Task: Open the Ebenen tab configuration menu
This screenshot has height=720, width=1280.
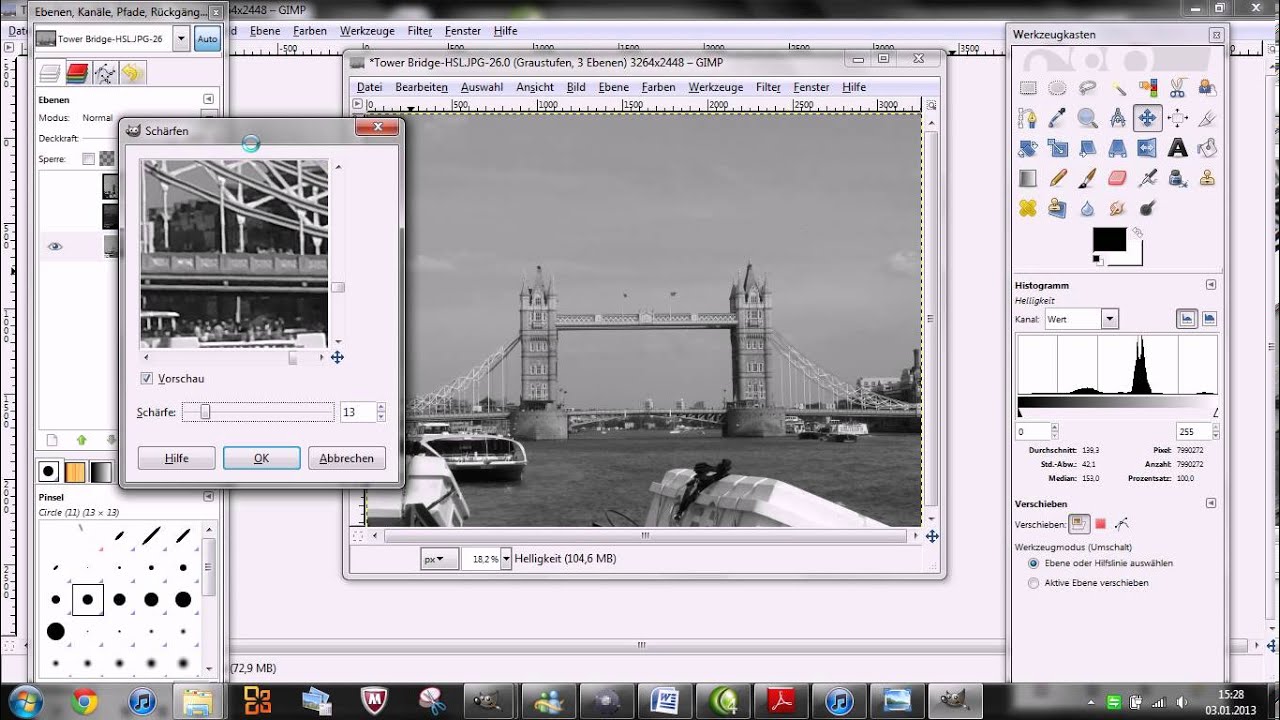Action: coord(208,99)
